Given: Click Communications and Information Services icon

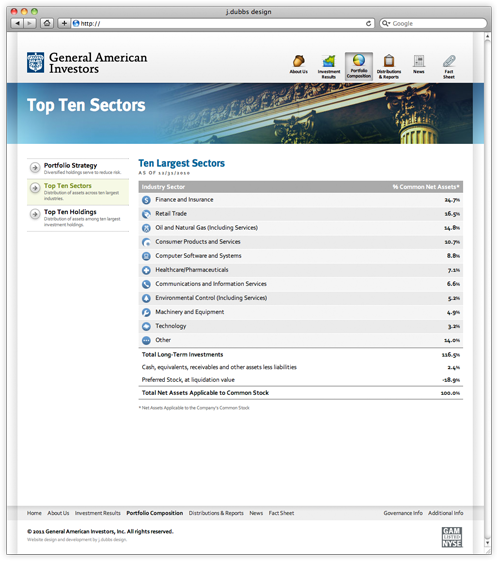Looking at the screenshot, I should [146, 284].
